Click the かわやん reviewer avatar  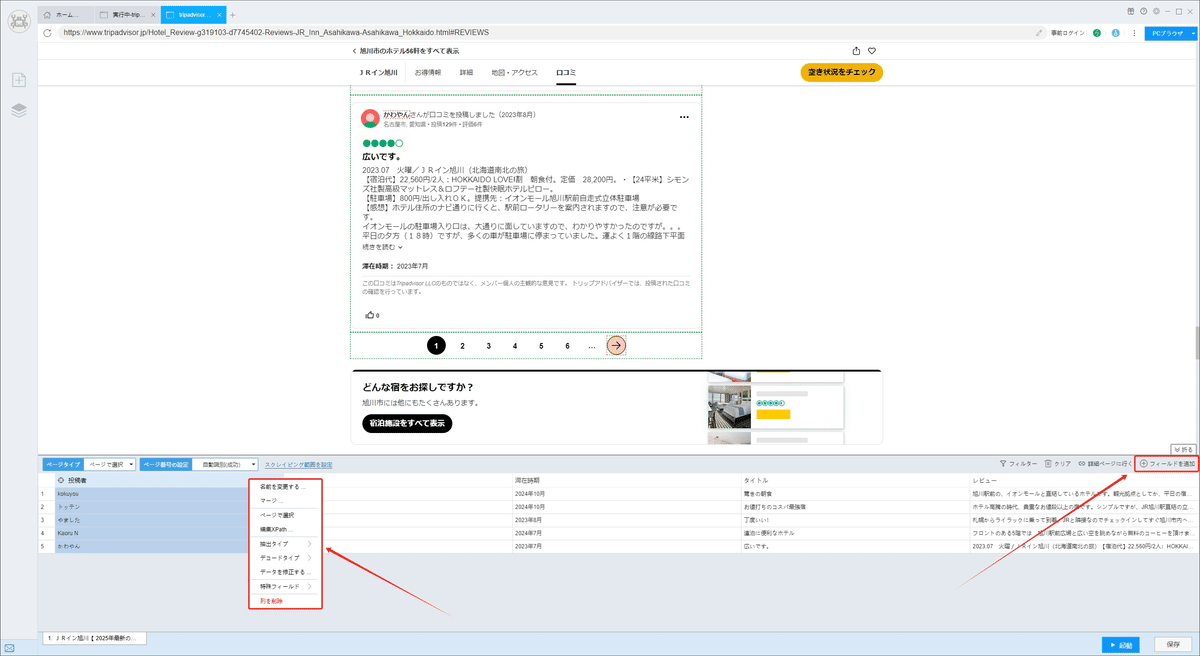(x=371, y=118)
